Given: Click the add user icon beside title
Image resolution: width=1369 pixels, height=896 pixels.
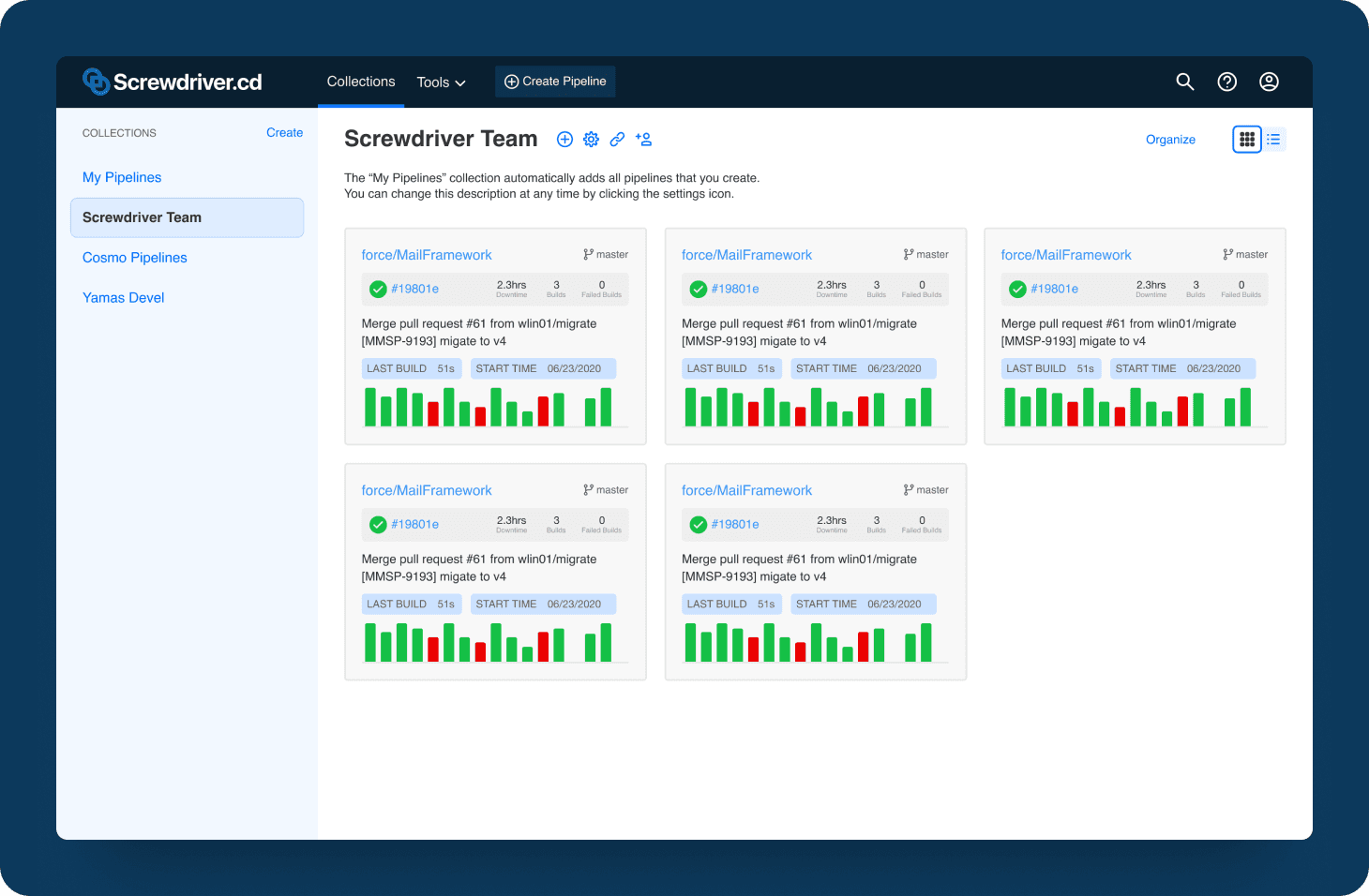Looking at the screenshot, I should point(643,140).
